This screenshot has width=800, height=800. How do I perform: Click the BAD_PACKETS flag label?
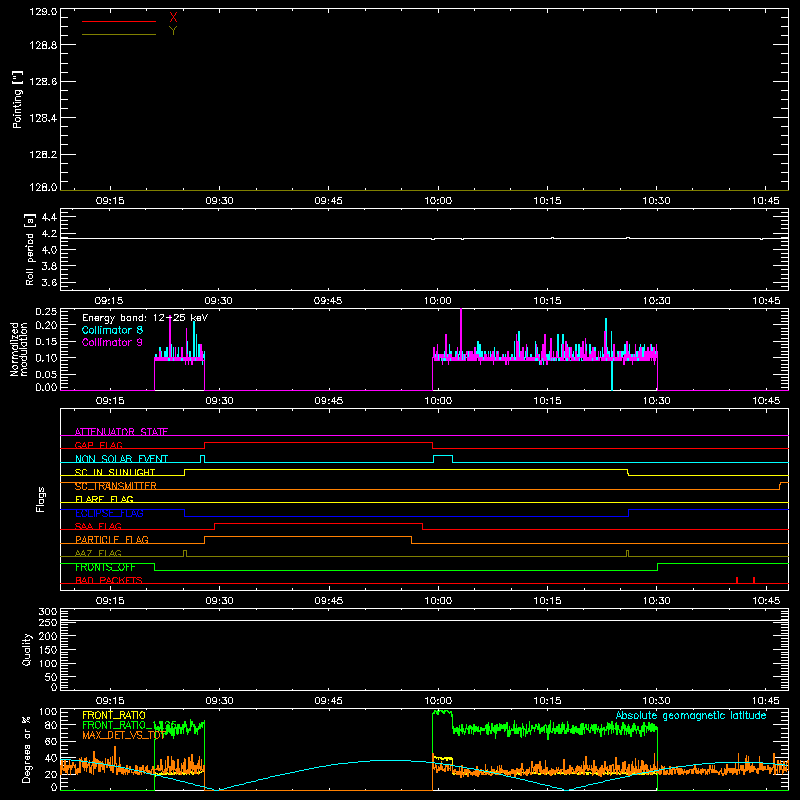tap(109, 580)
